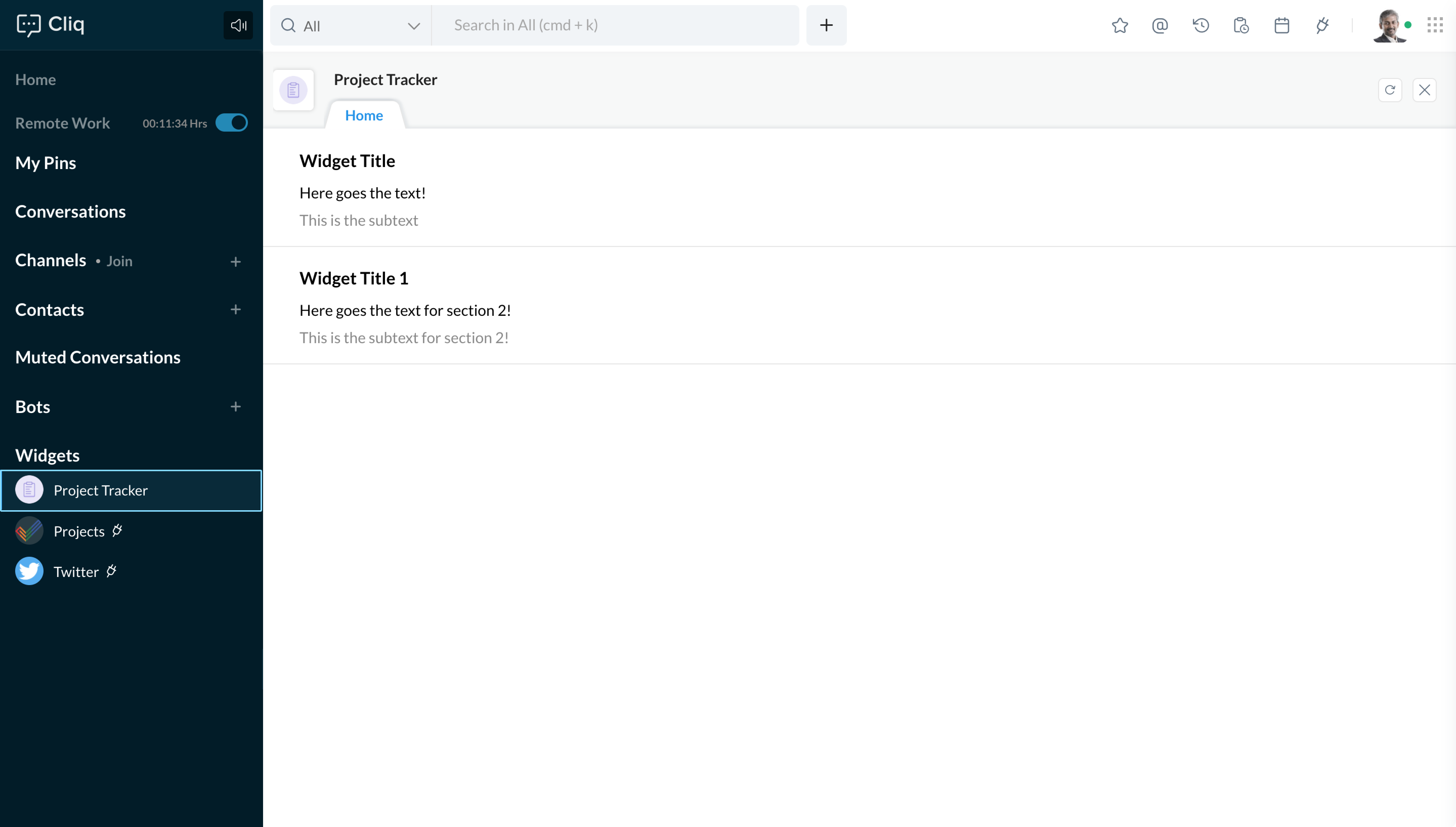
Task: Click the Remote Work label
Action: 62,123
